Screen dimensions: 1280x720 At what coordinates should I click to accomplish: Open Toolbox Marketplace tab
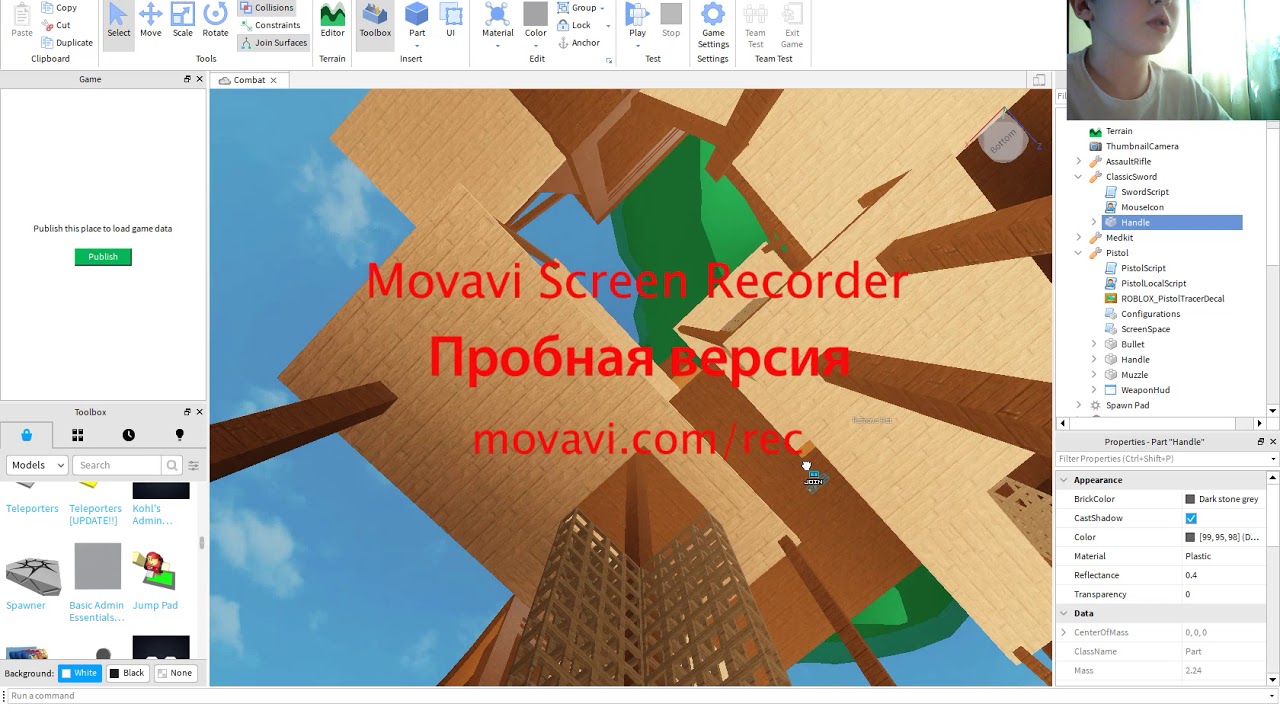(27, 435)
